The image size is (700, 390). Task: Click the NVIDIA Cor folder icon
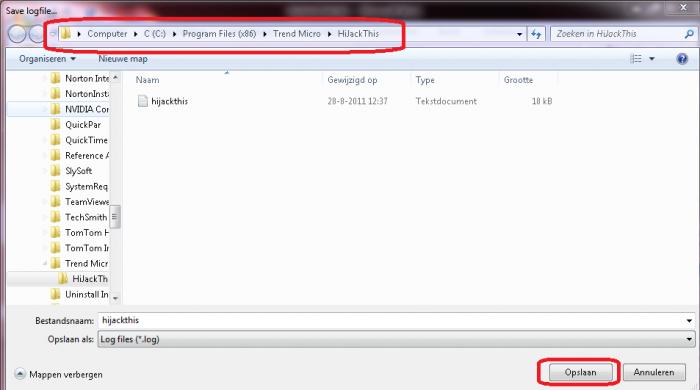tap(55, 109)
